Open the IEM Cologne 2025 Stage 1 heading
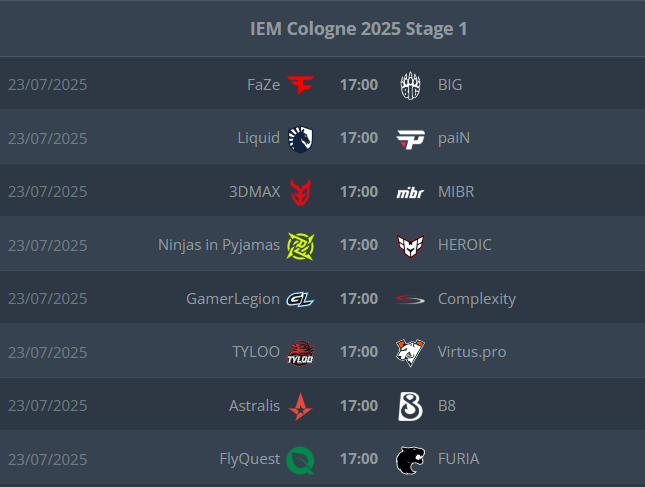645x487 pixels. [x=359, y=29]
